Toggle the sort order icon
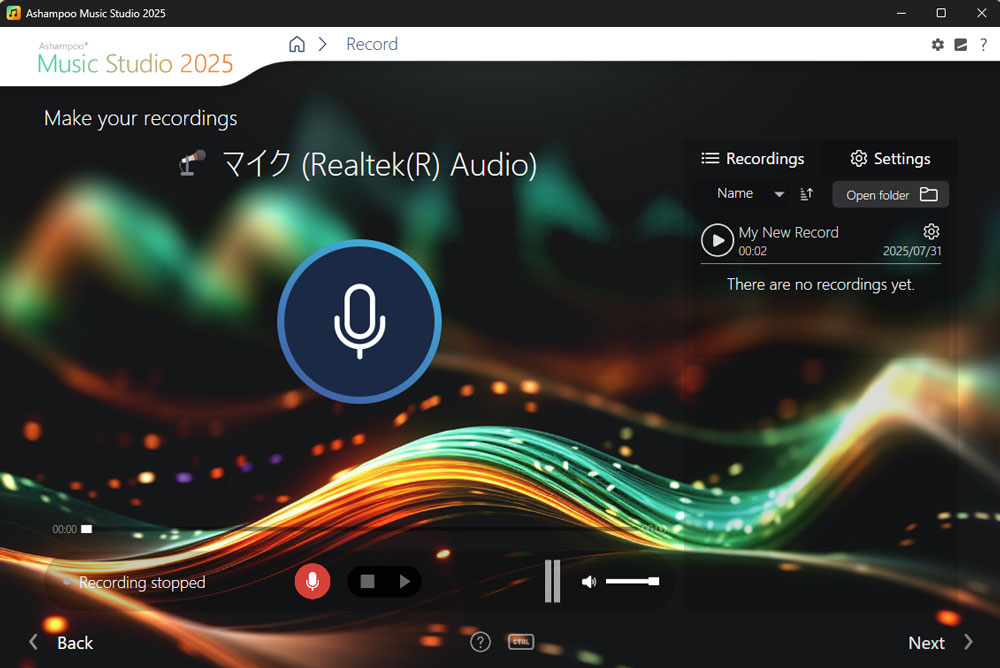The image size is (1000, 668). point(807,194)
